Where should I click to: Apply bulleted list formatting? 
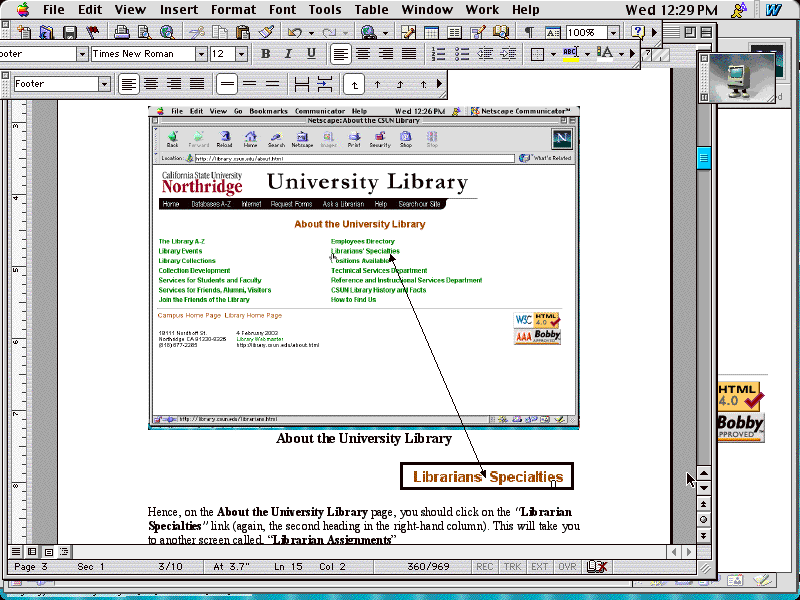461,54
